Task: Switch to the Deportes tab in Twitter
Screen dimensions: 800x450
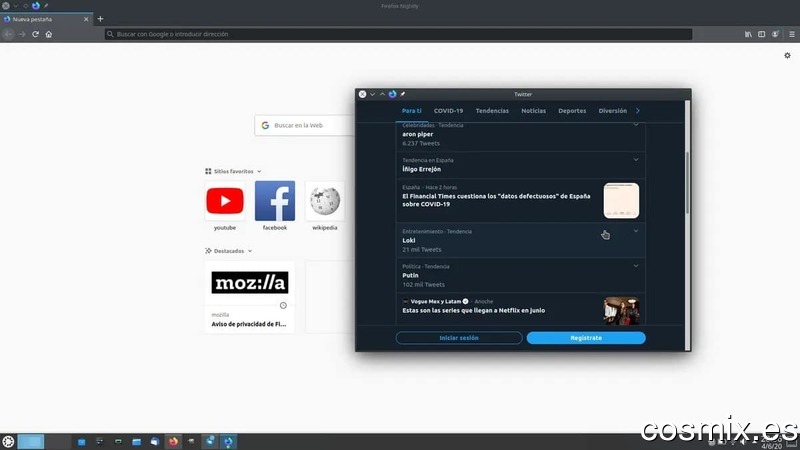Action: [572, 111]
